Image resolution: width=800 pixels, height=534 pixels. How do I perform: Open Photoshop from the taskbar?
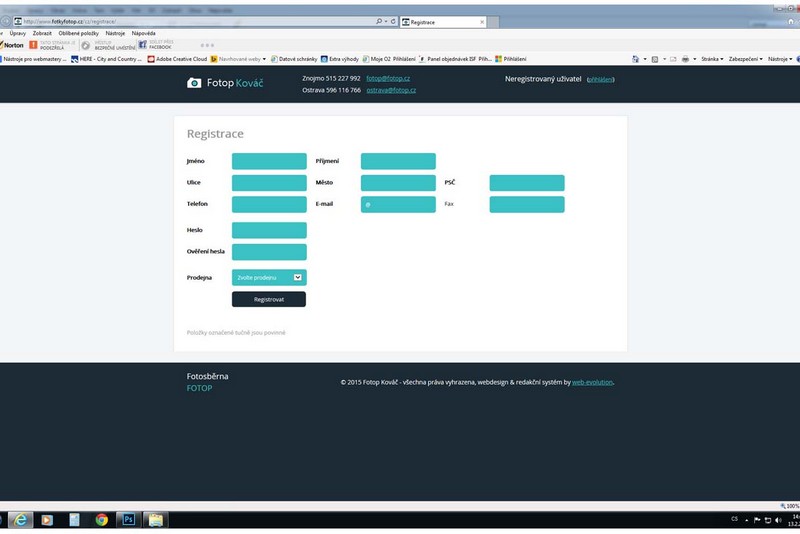coord(128,520)
